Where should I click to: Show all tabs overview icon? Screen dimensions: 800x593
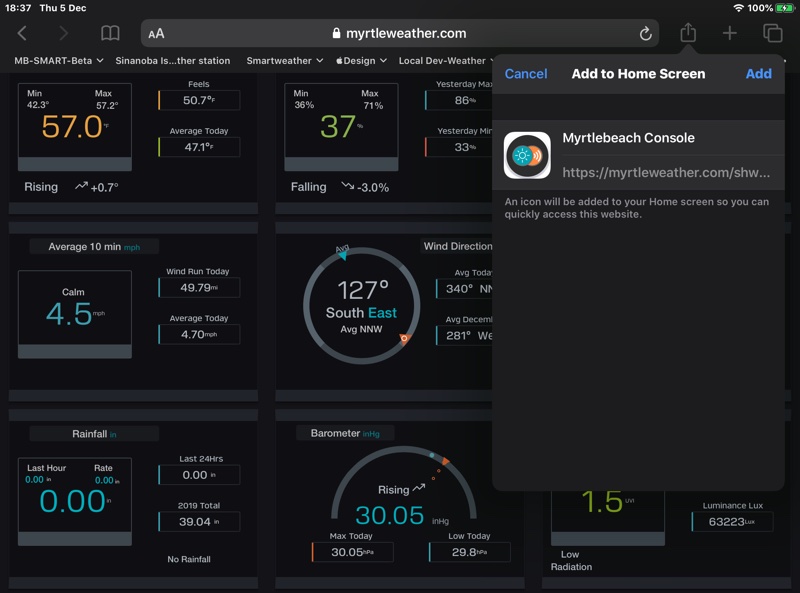tap(772, 33)
